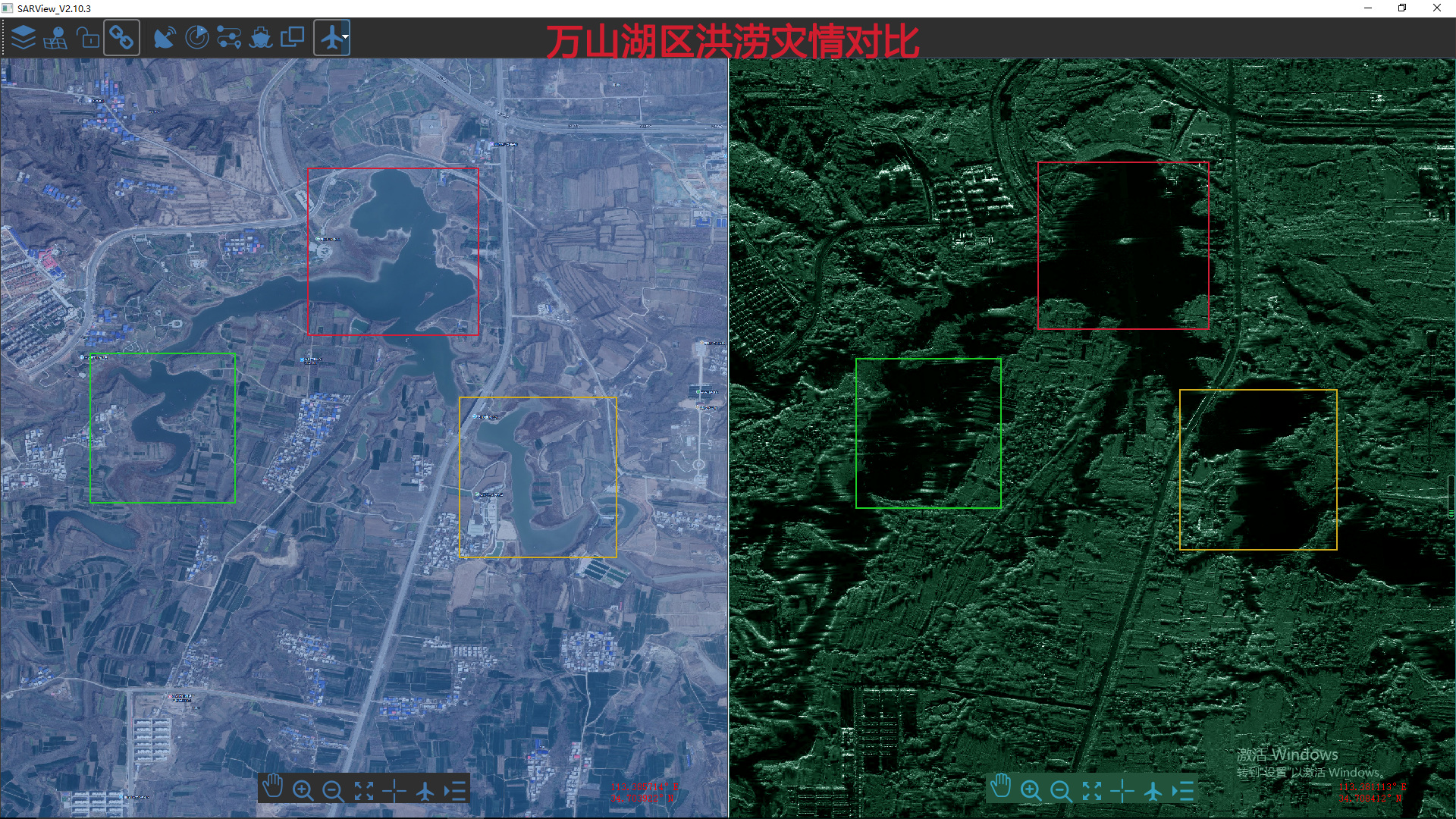
Task: Select the ship detection icon
Action: click(261, 37)
